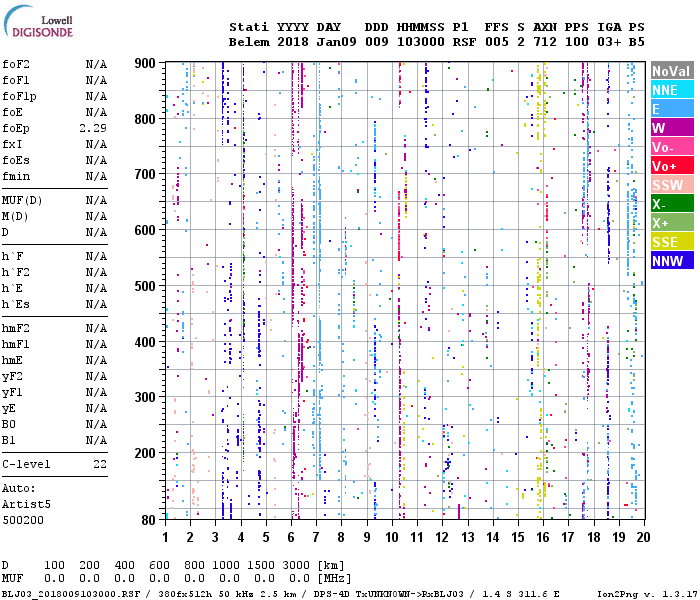The width and height of the screenshot is (700, 600).
Task: Click the 20 MHz frequency axis label
Action: 643,537
